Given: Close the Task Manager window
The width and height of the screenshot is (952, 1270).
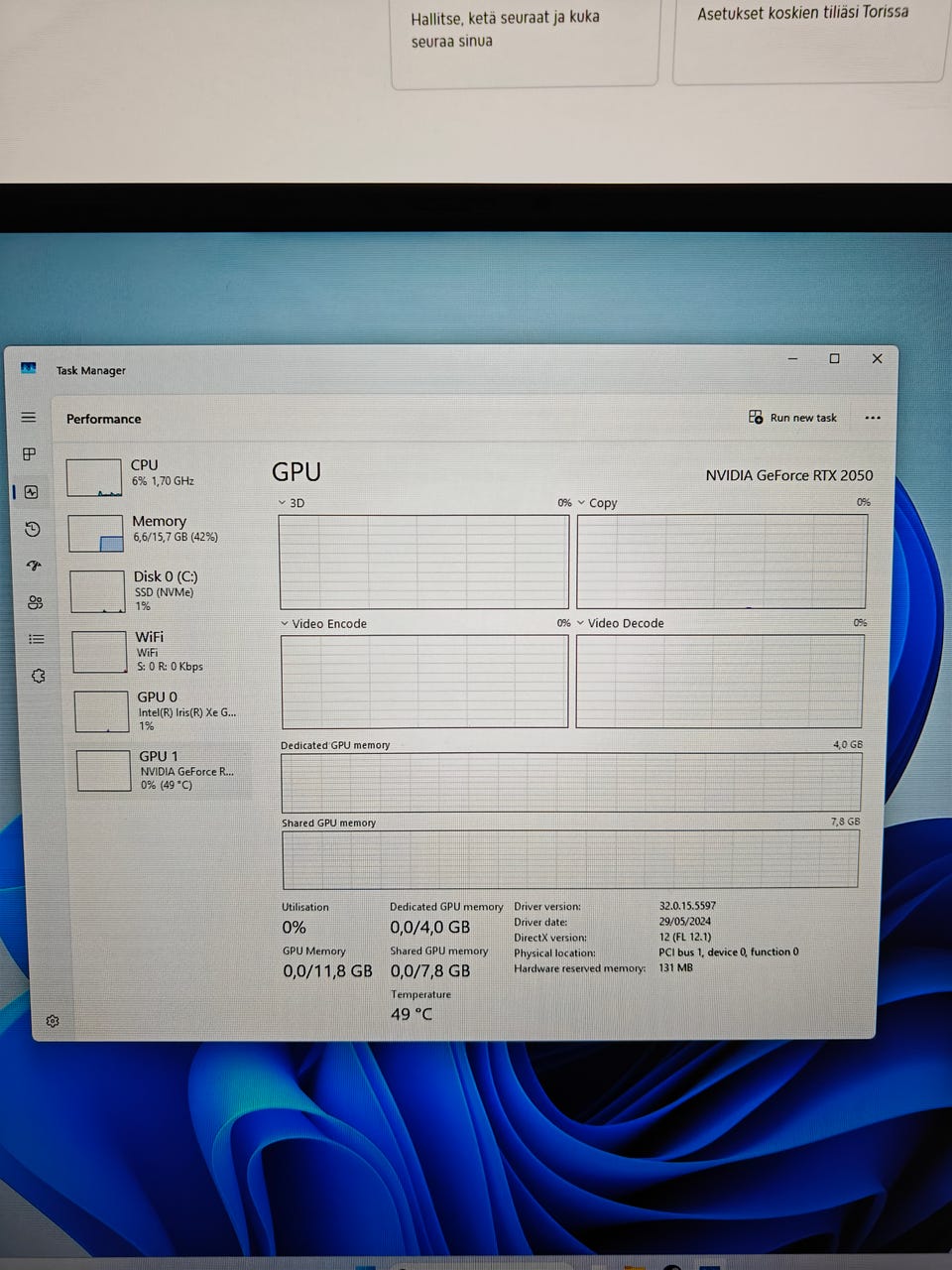Looking at the screenshot, I should point(877,358).
